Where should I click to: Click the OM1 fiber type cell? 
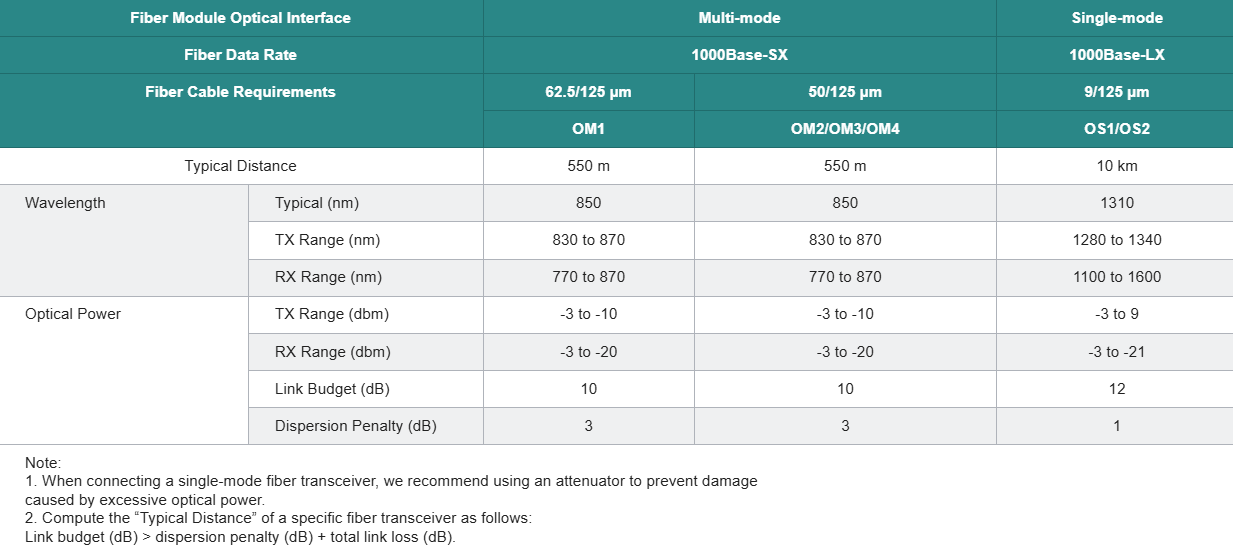pyautogui.click(x=588, y=129)
